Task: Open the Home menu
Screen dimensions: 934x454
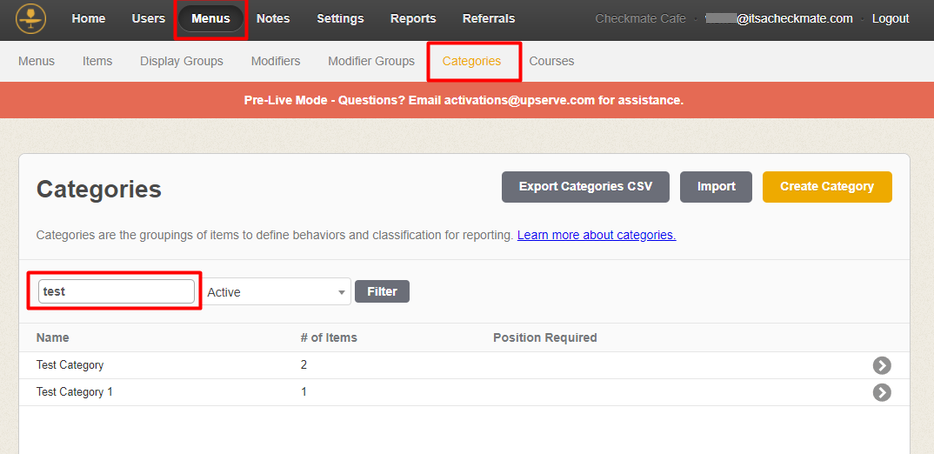Action: tap(88, 19)
